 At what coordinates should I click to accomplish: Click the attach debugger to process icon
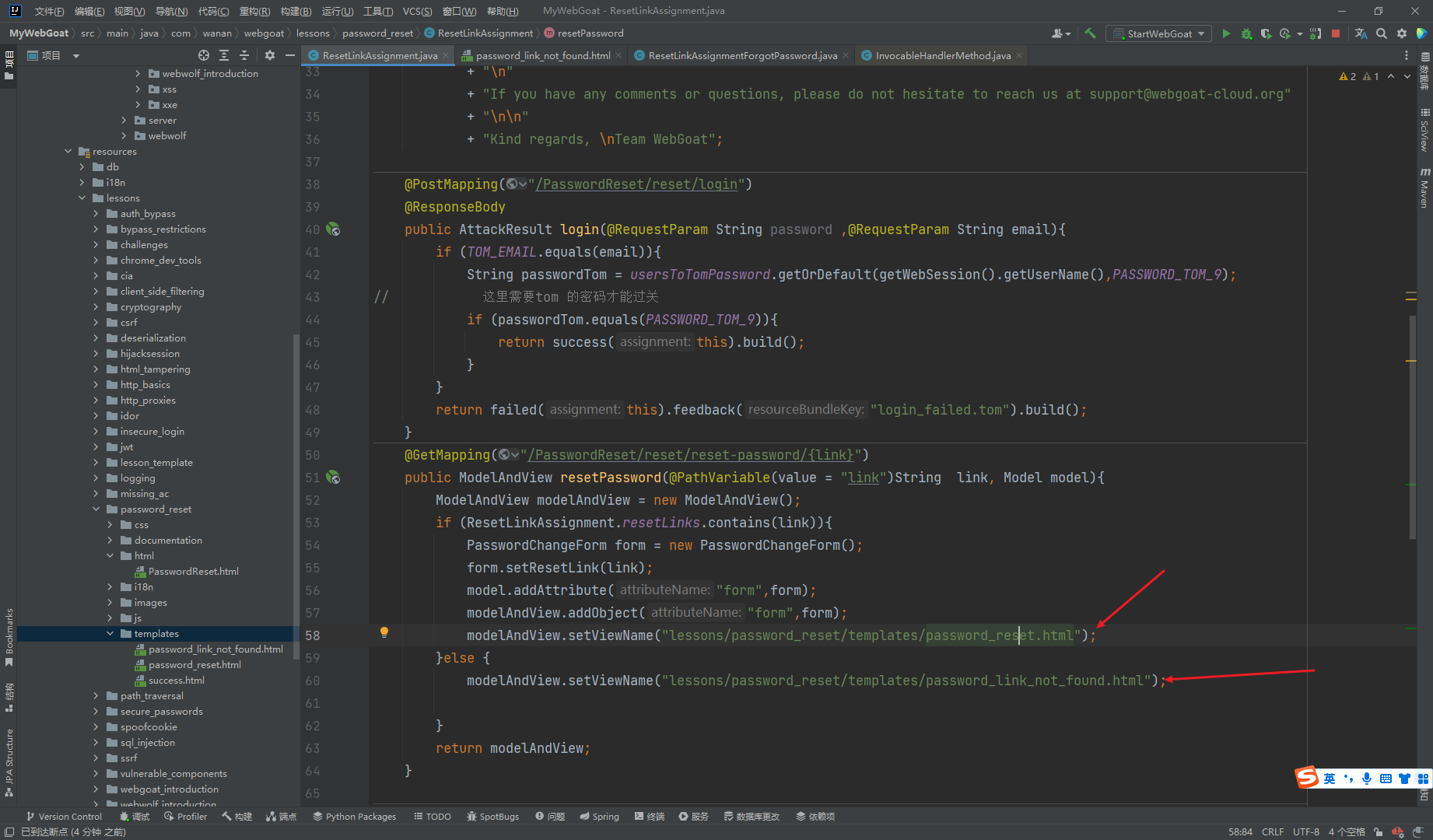click(x=1316, y=33)
